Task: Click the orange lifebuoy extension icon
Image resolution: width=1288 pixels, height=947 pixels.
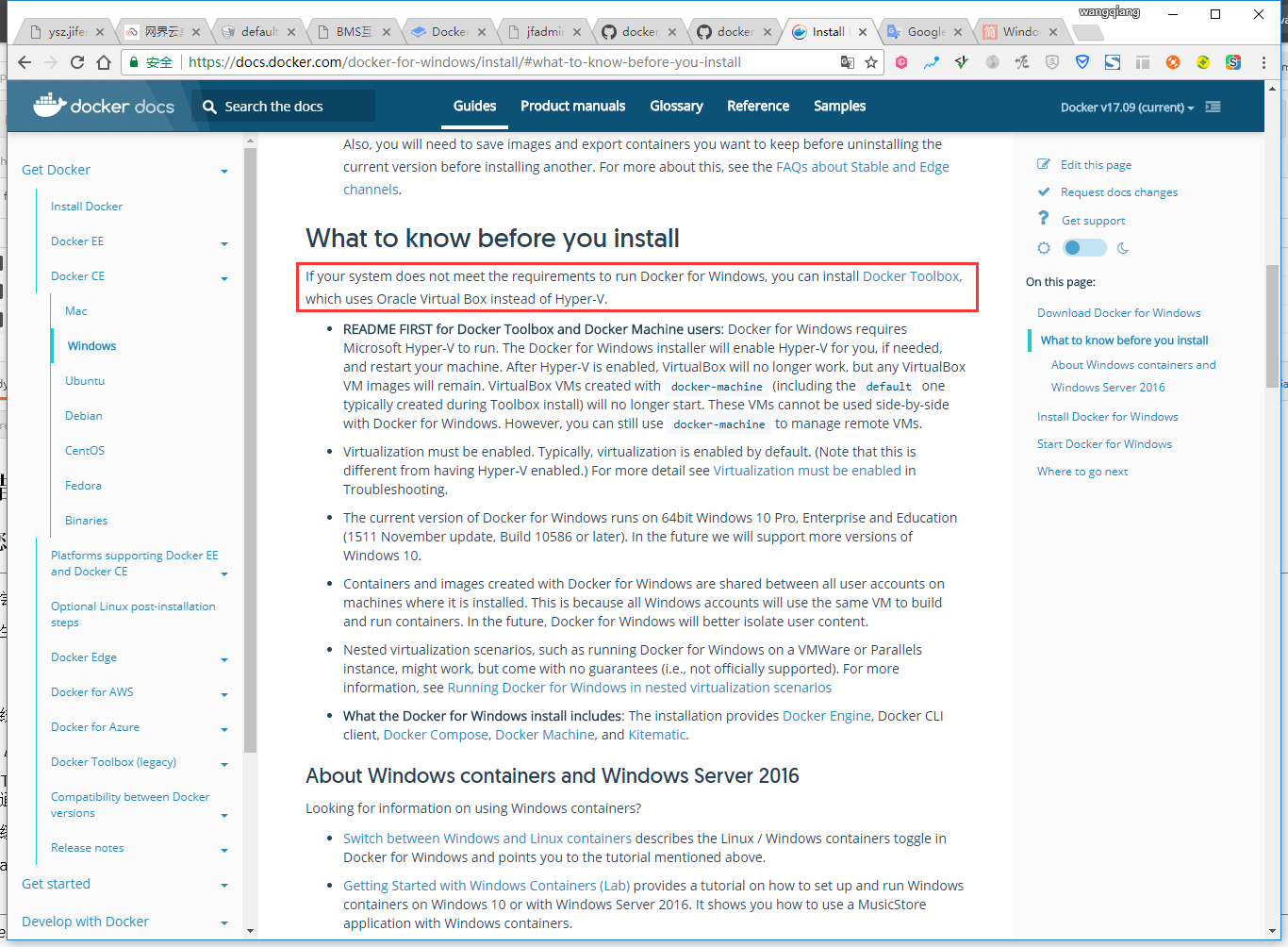Action: 1173,62
